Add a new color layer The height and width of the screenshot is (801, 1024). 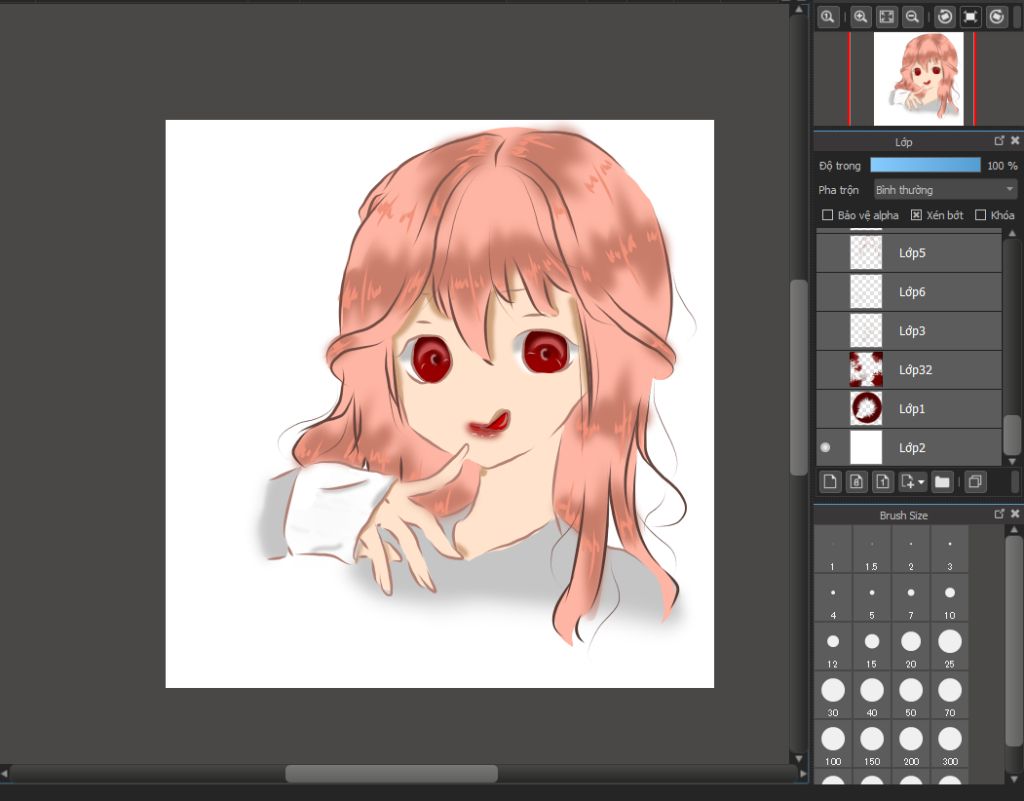pyautogui.click(x=830, y=482)
